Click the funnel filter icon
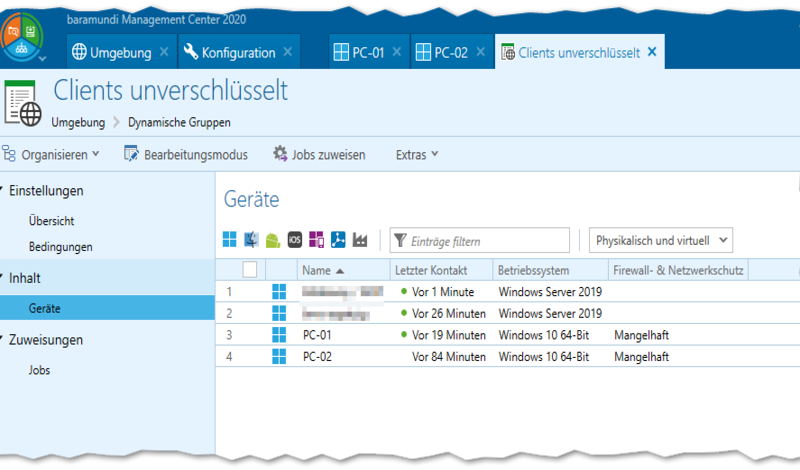 [400, 240]
